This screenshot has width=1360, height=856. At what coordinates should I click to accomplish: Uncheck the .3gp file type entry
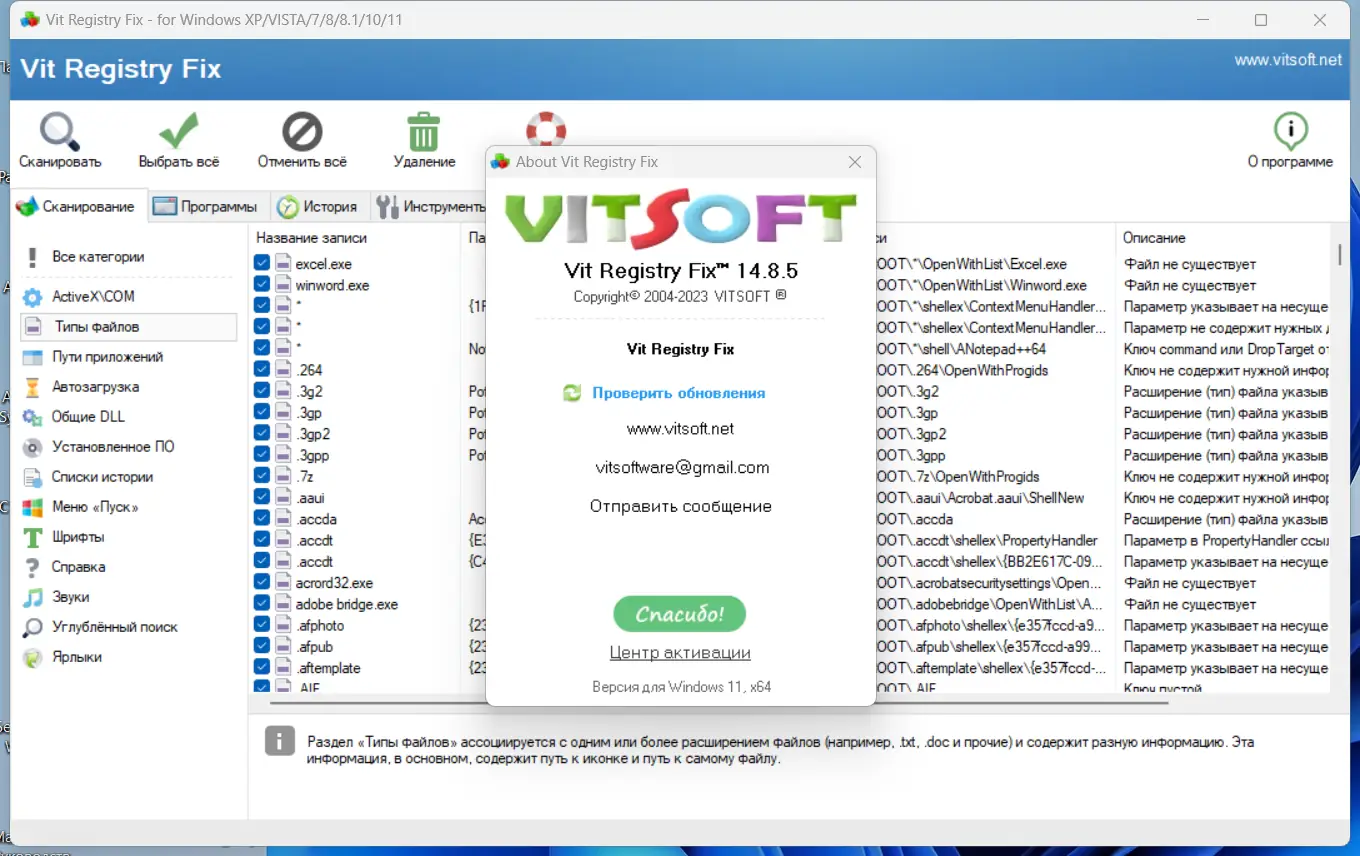tap(261, 412)
